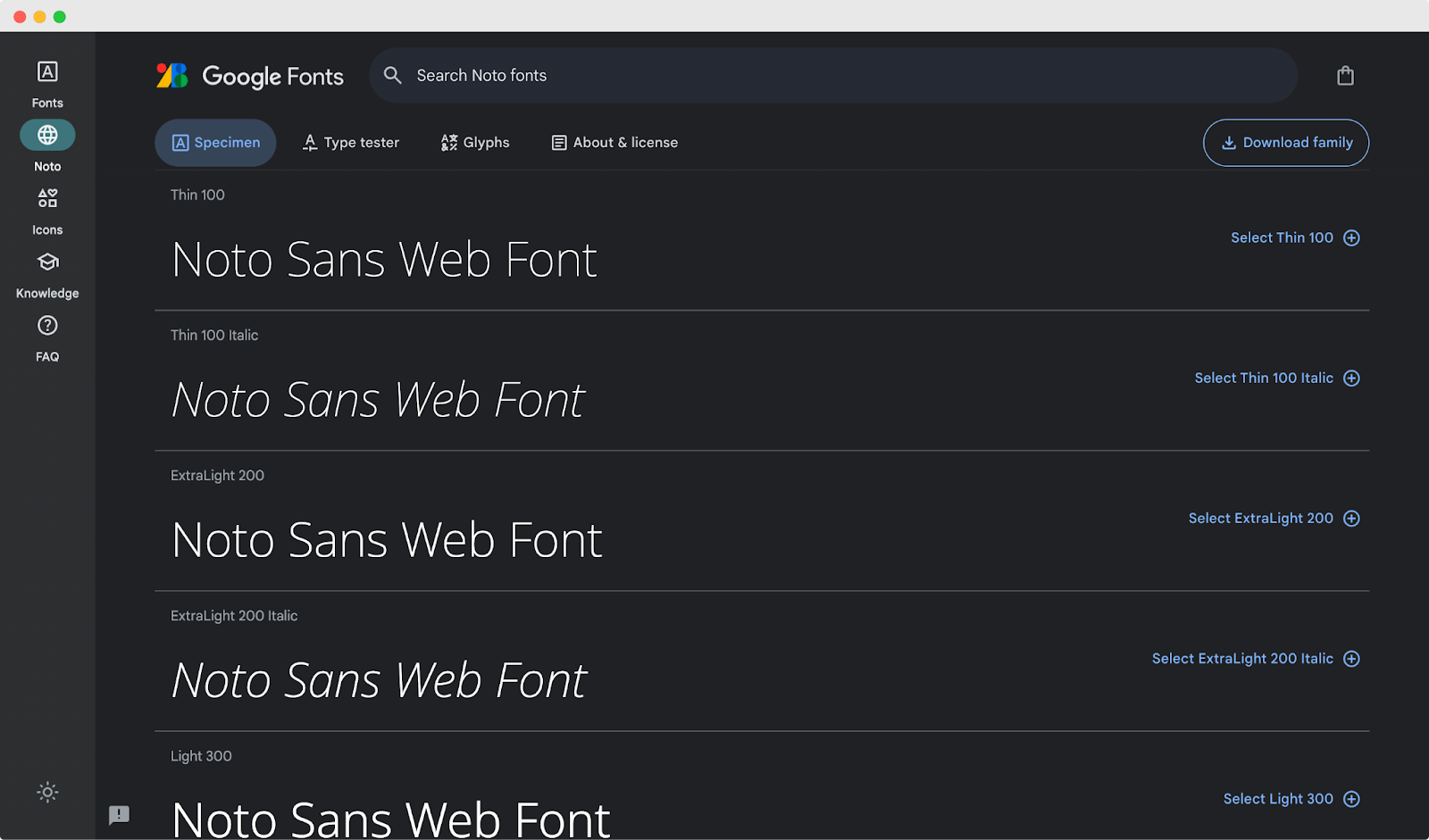Open selected families via the shopping bag icon
1429x840 pixels.
1345,75
